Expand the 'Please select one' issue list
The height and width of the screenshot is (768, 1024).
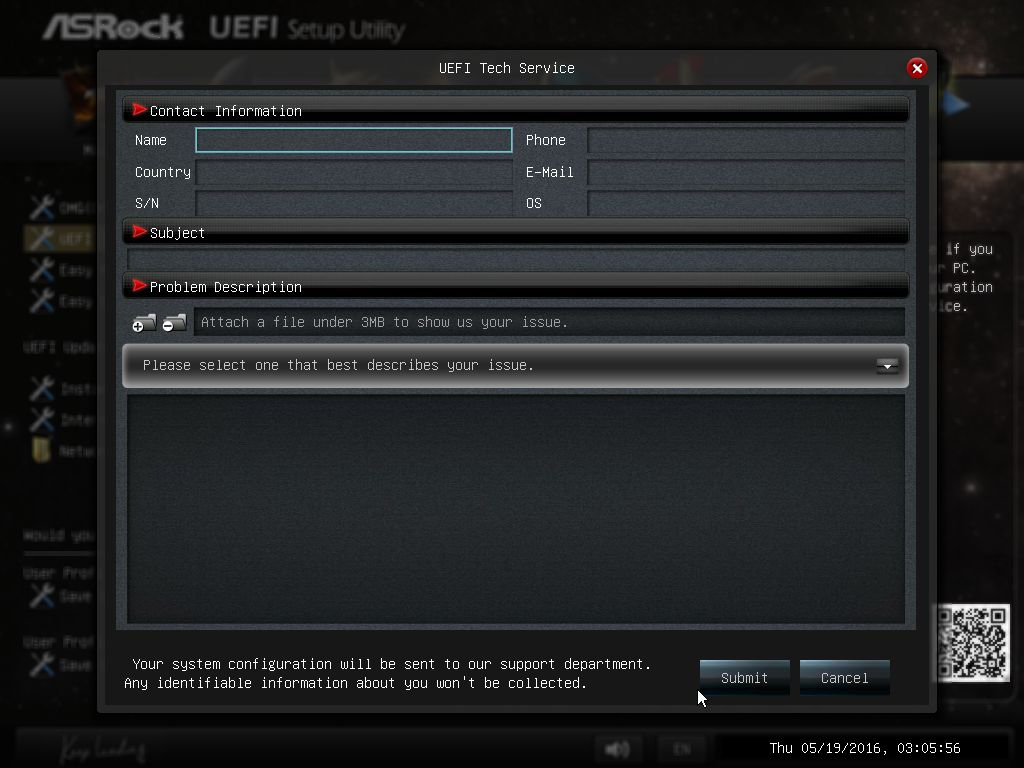click(x=515, y=366)
